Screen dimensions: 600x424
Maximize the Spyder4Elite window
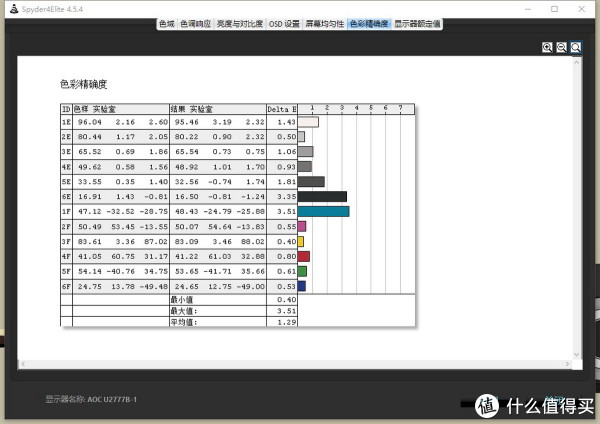tap(554, 9)
